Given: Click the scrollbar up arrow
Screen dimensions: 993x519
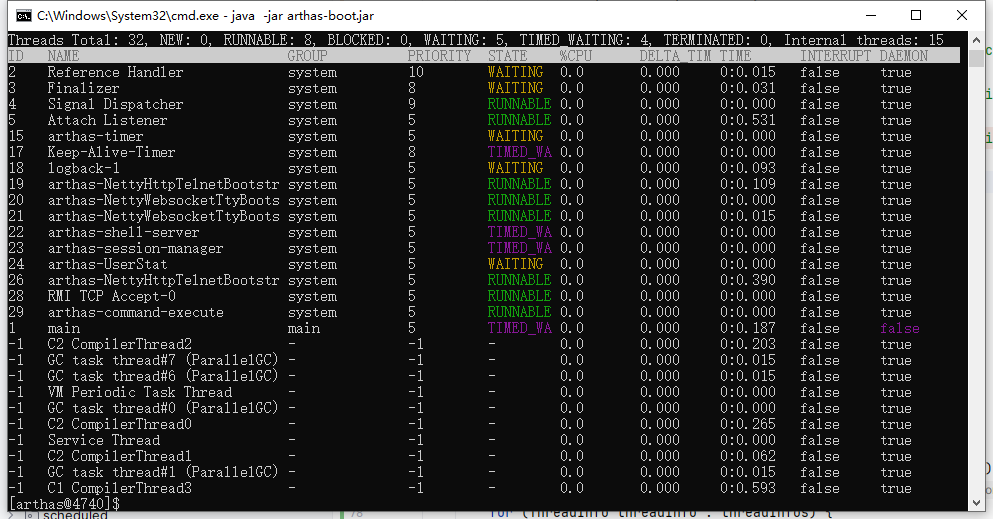Looking at the screenshot, I should tap(976, 40).
